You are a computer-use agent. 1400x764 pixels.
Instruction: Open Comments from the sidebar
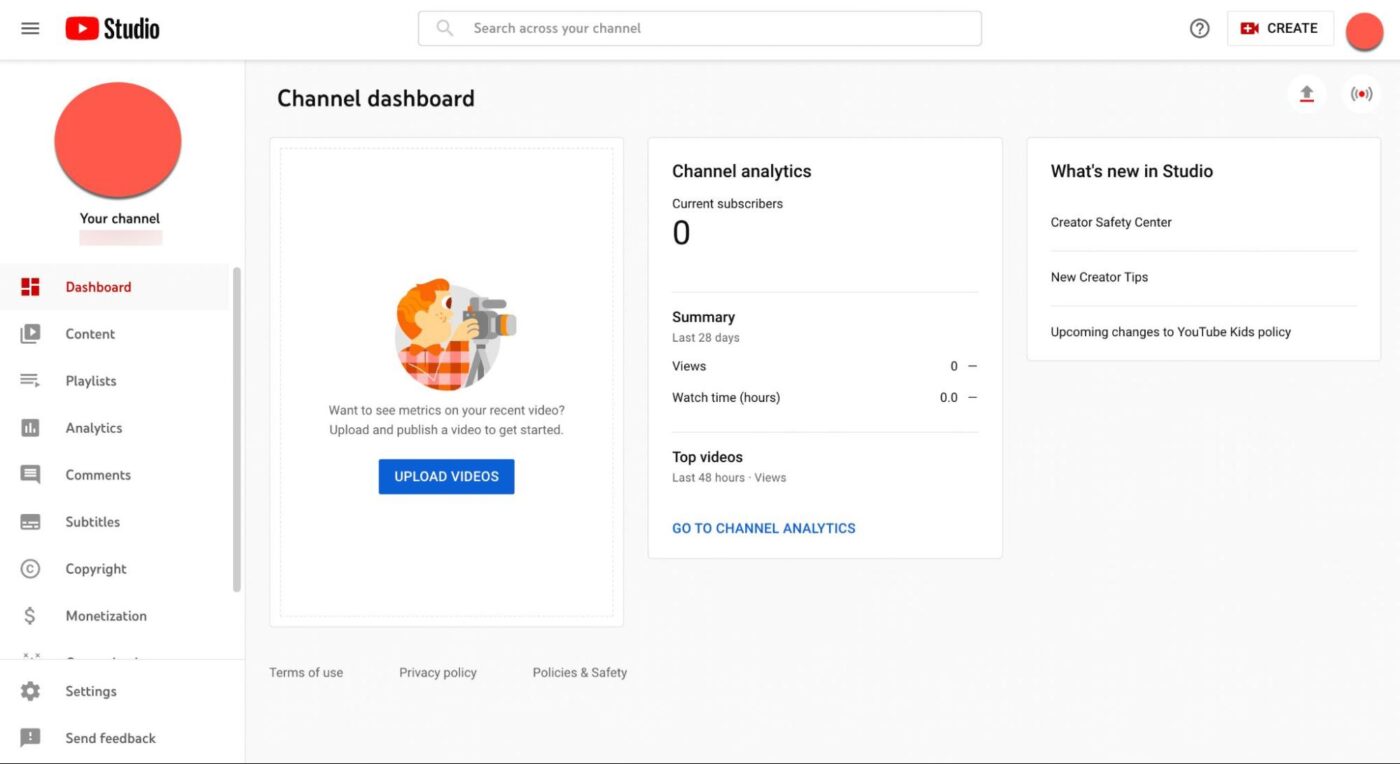pos(98,475)
